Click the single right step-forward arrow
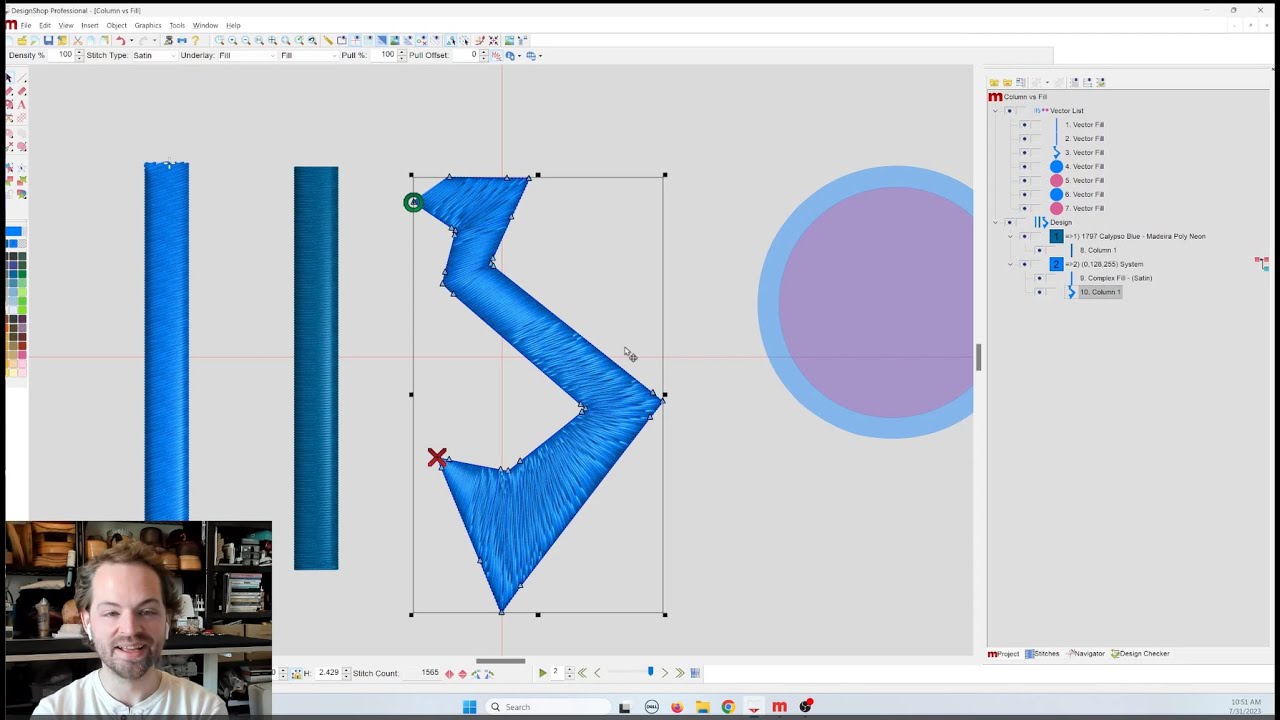 pyautogui.click(x=665, y=673)
